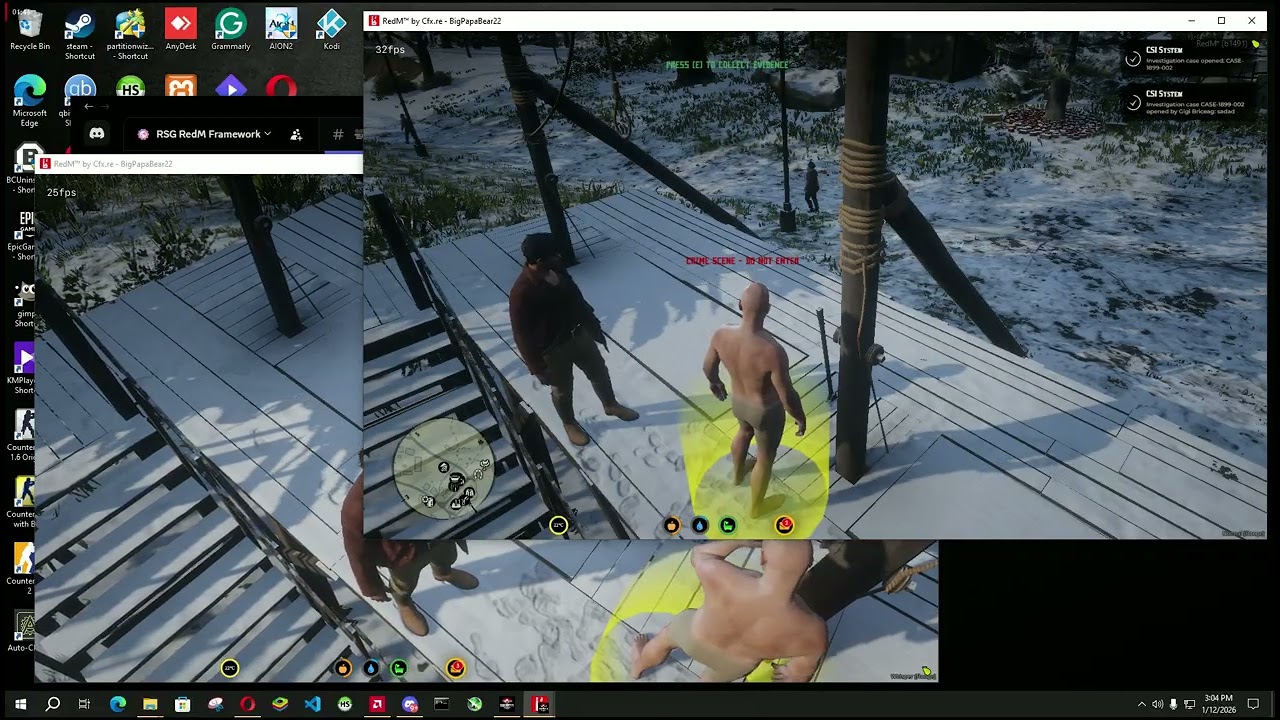Open the Recycle Bin desktop icon
Screen dimensions: 1280x720
coord(30,30)
